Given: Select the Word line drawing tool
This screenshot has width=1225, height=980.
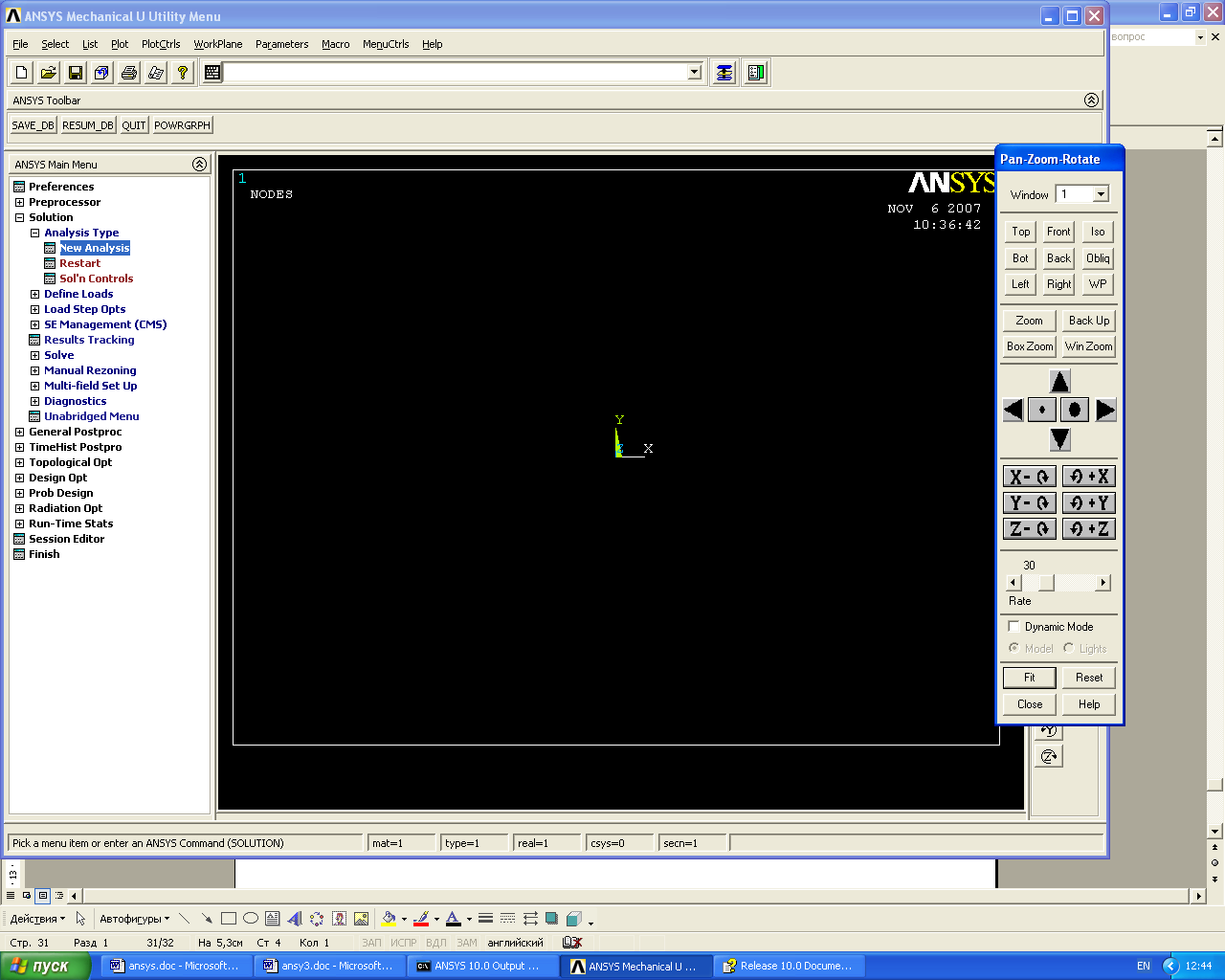Looking at the screenshot, I should pyautogui.click(x=185, y=919).
